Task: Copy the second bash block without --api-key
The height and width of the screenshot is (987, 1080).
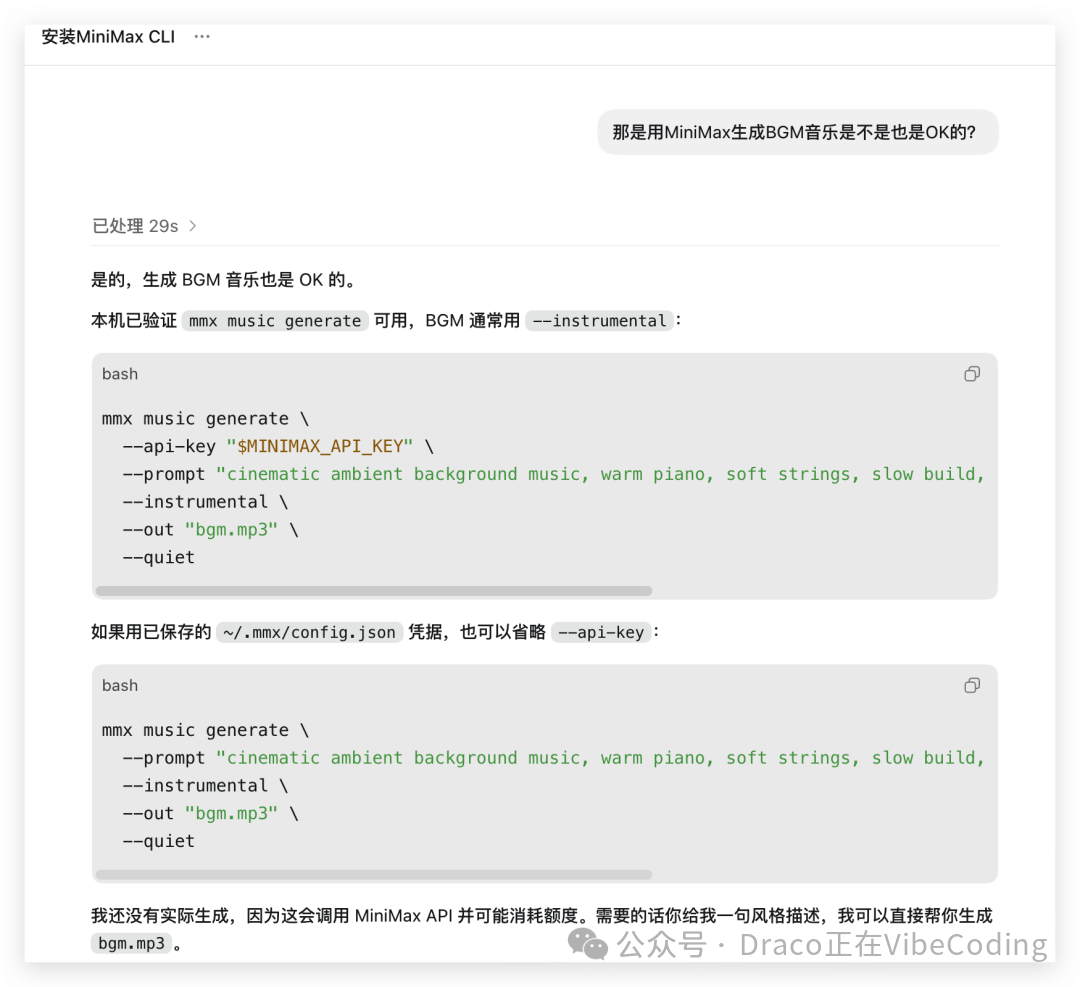Action: tap(972, 685)
